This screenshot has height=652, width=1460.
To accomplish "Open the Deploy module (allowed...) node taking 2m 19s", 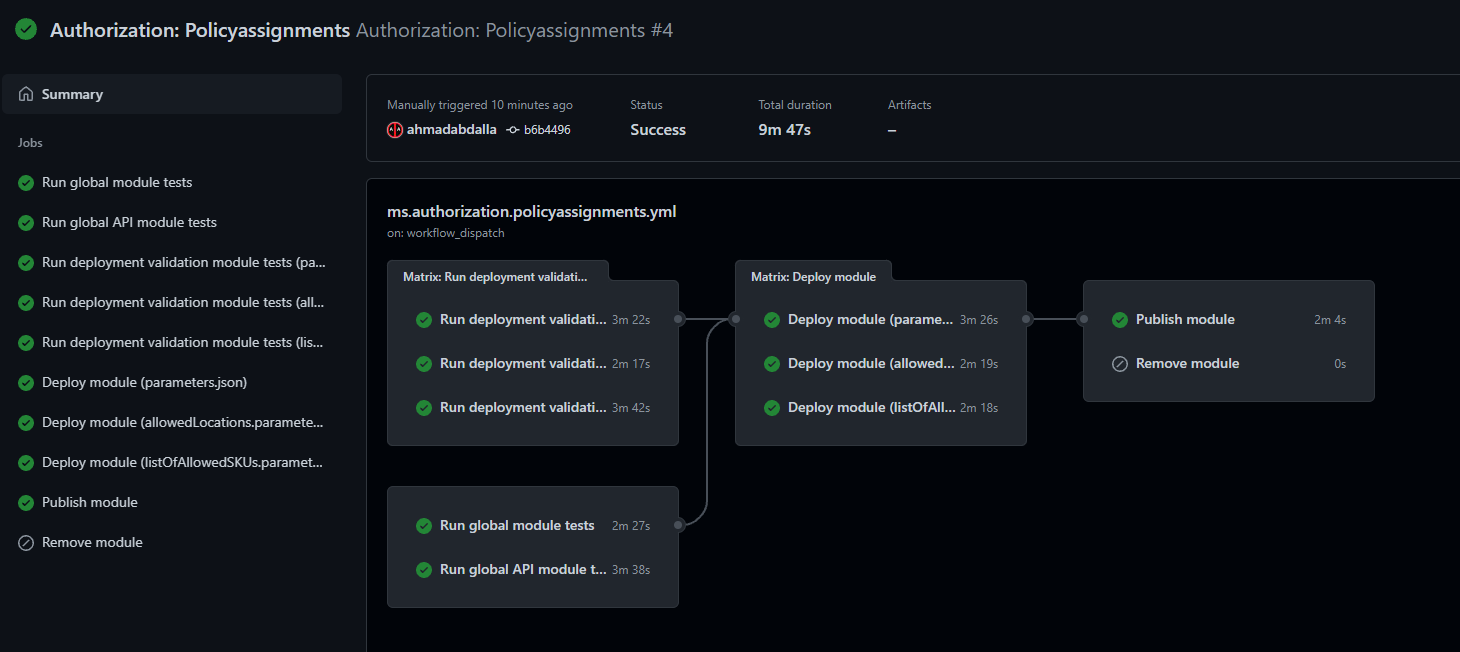I will (x=870, y=364).
